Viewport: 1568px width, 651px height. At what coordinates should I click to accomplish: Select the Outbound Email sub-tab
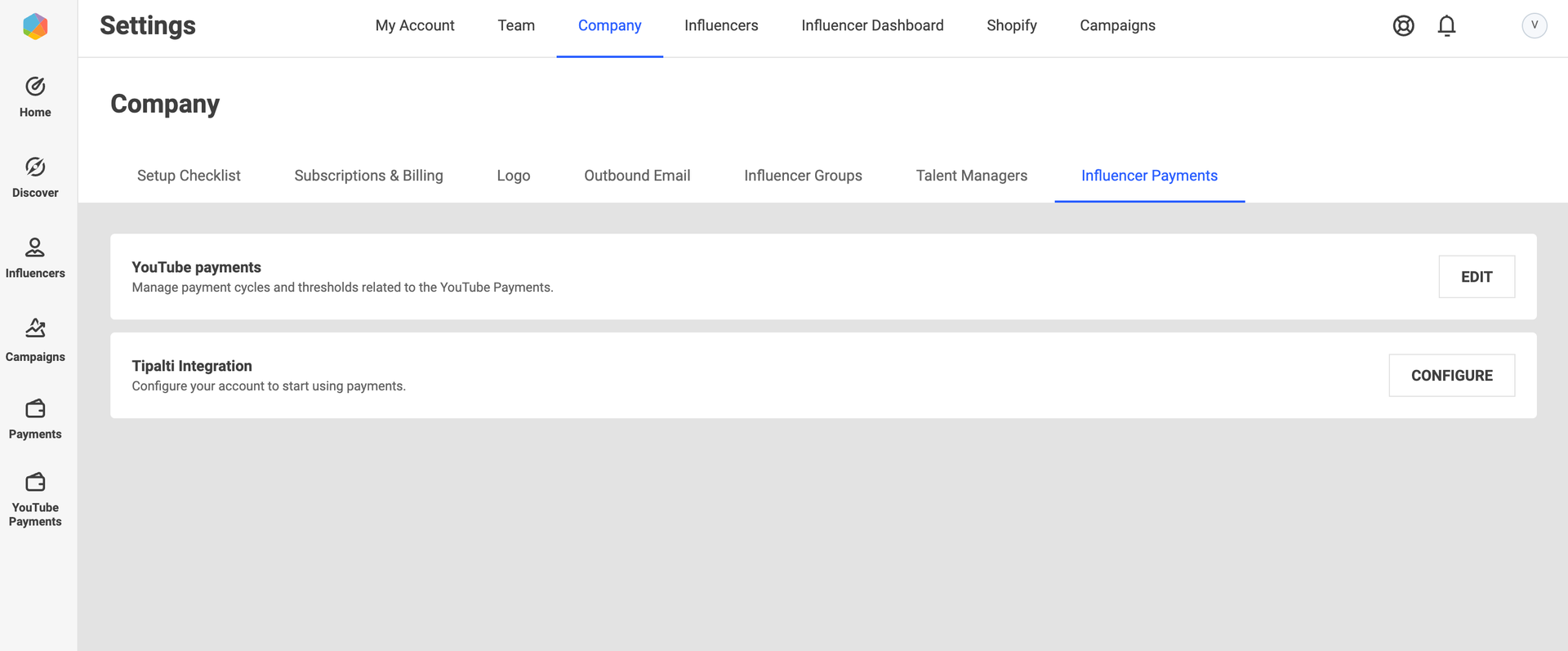(637, 176)
